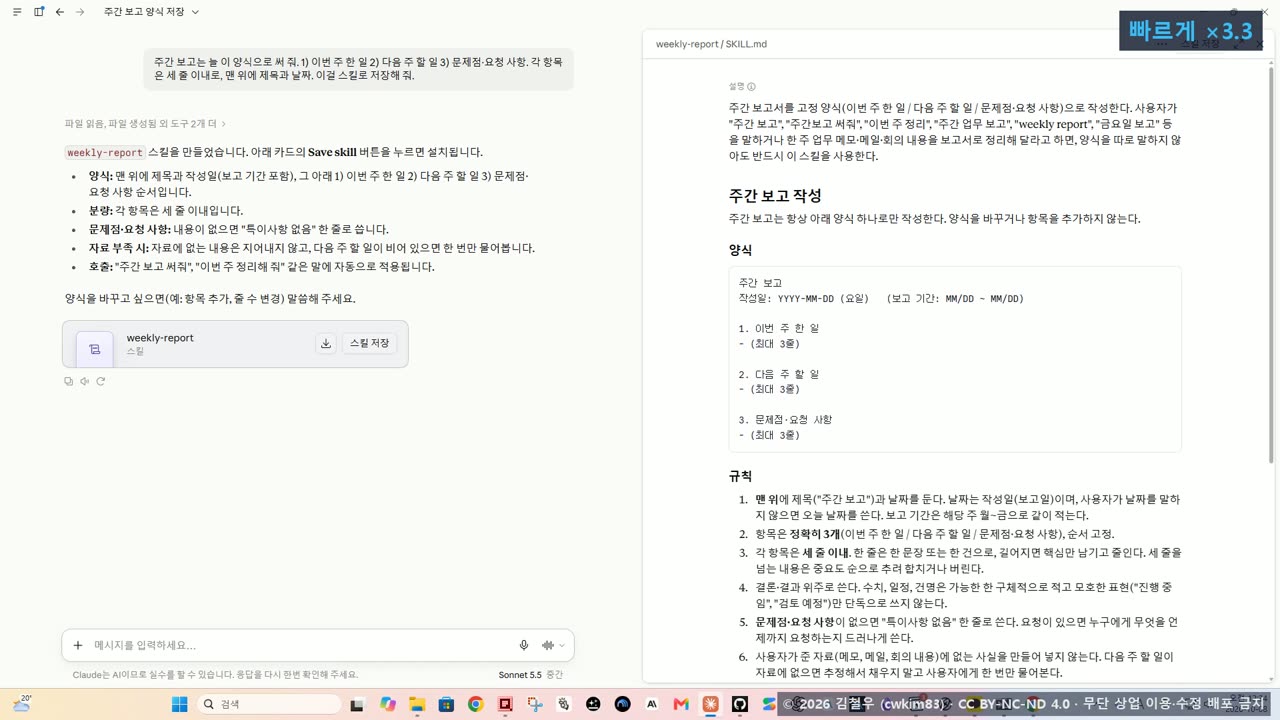Open Gmail from the taskbar
The image size is (1280, 720).
[681, 704]
